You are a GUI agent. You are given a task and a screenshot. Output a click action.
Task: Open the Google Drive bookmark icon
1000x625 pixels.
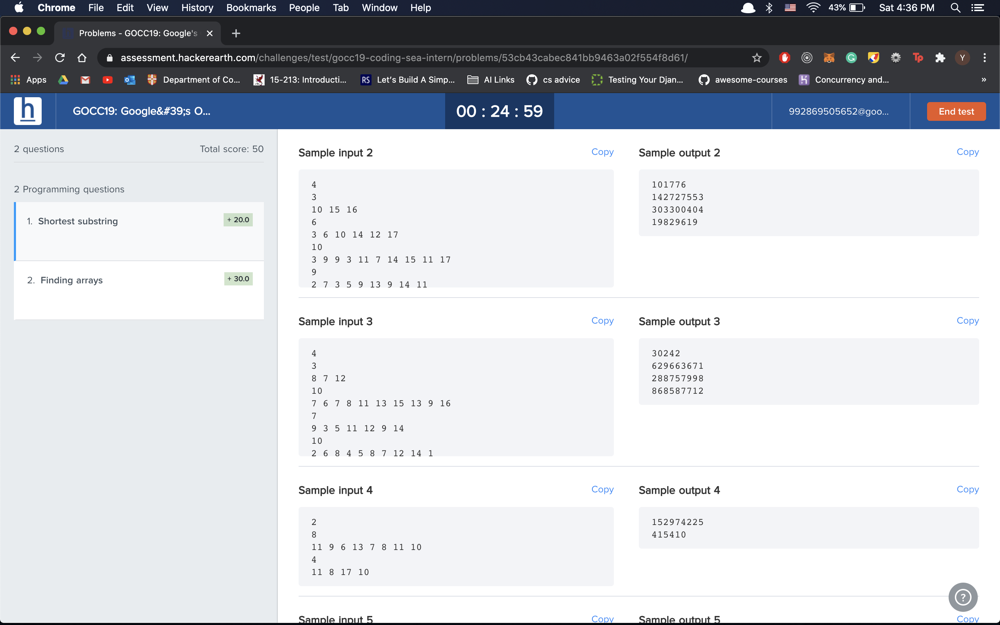click(63, 80)
